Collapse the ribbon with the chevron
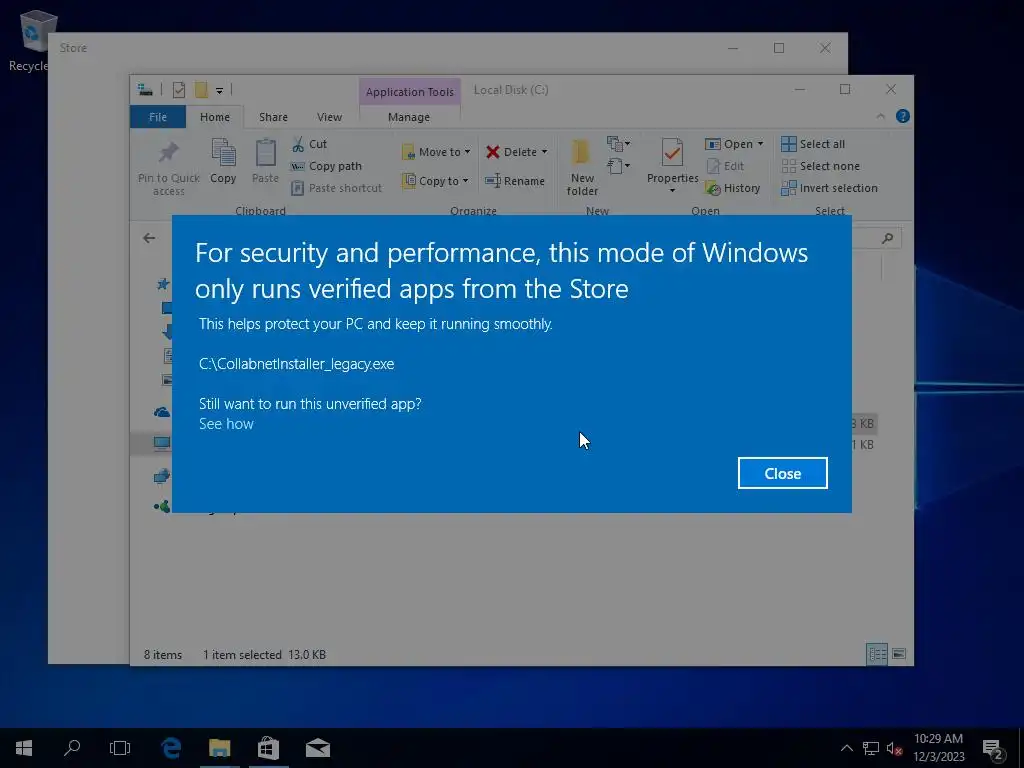 point(880,116)
